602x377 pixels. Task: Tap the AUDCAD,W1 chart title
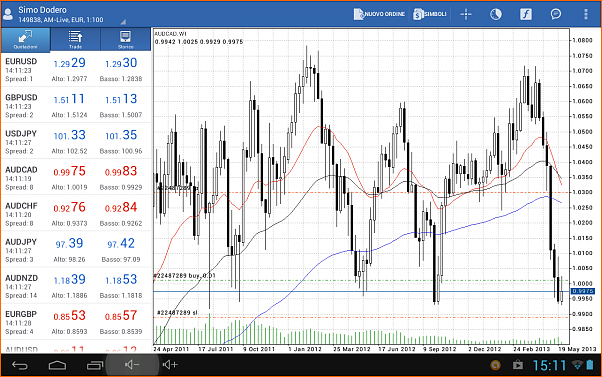coord(170,34)
